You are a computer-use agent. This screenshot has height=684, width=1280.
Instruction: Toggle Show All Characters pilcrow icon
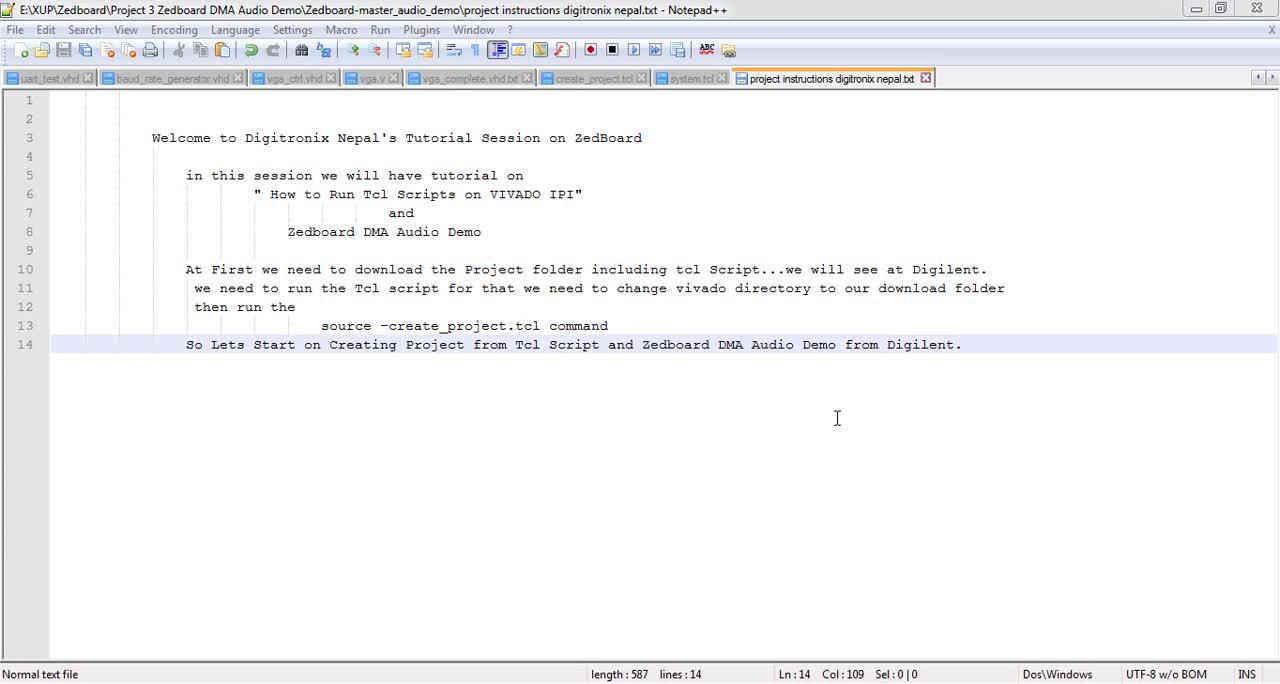pos(475,50)
